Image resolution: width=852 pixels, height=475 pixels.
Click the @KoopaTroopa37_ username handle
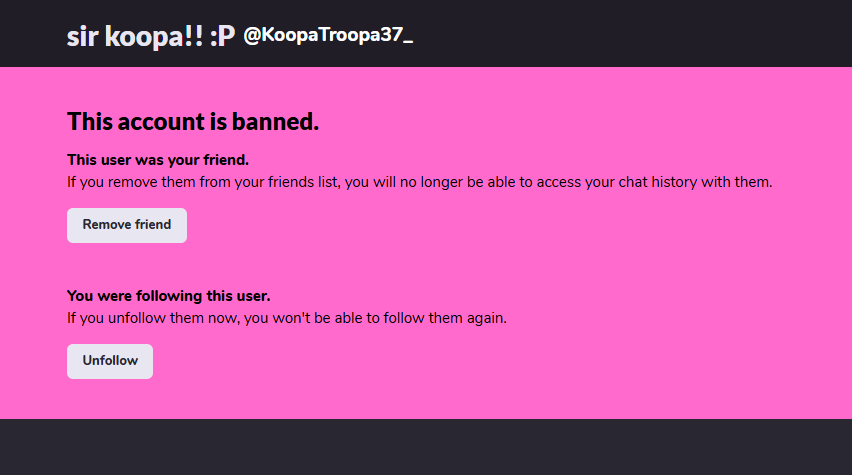click(x=328, y=35)
